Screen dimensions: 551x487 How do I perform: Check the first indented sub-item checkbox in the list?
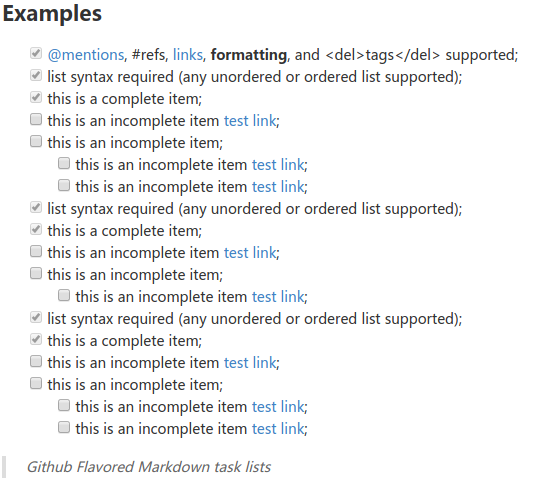coord(64,163)
